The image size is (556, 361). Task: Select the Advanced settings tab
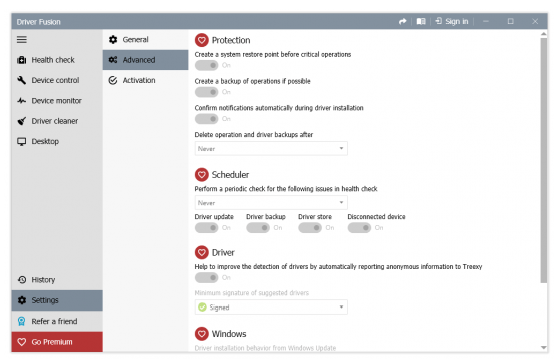145,60
